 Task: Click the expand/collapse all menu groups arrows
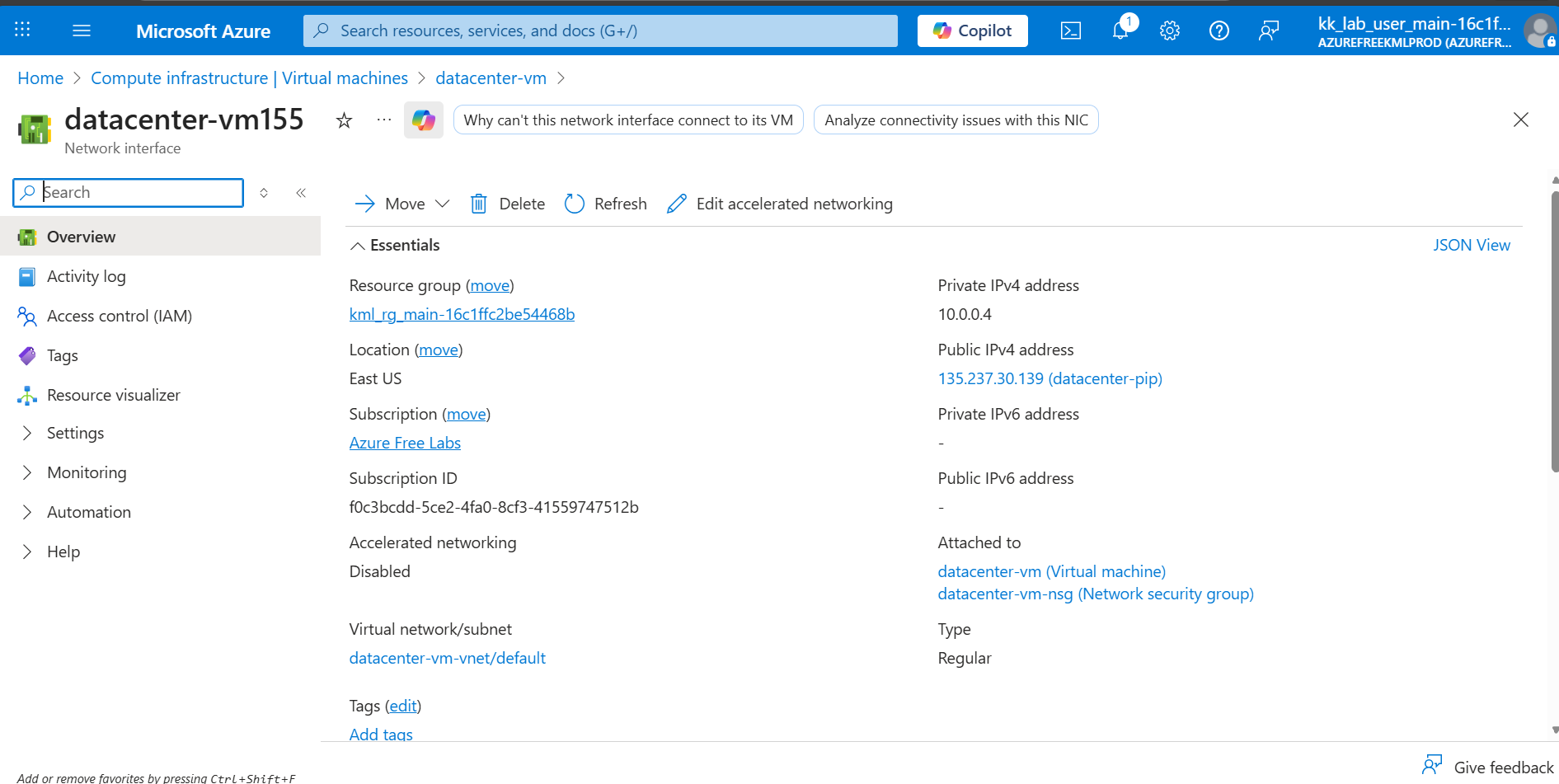[x=264, y=192]
